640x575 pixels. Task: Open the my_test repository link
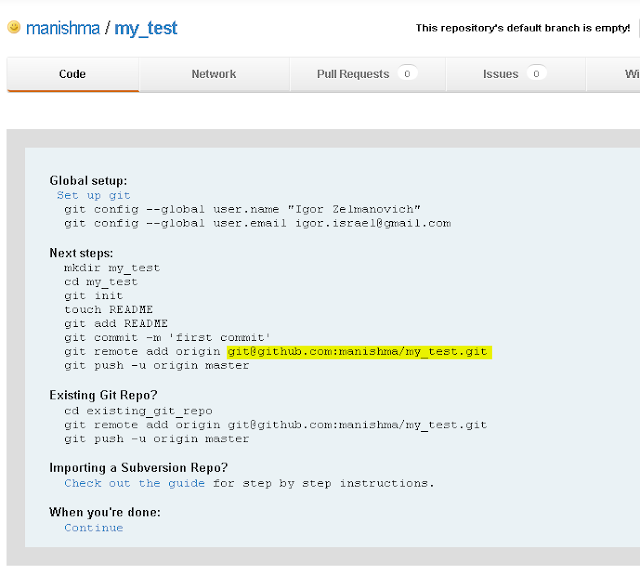tap(146, 29)
